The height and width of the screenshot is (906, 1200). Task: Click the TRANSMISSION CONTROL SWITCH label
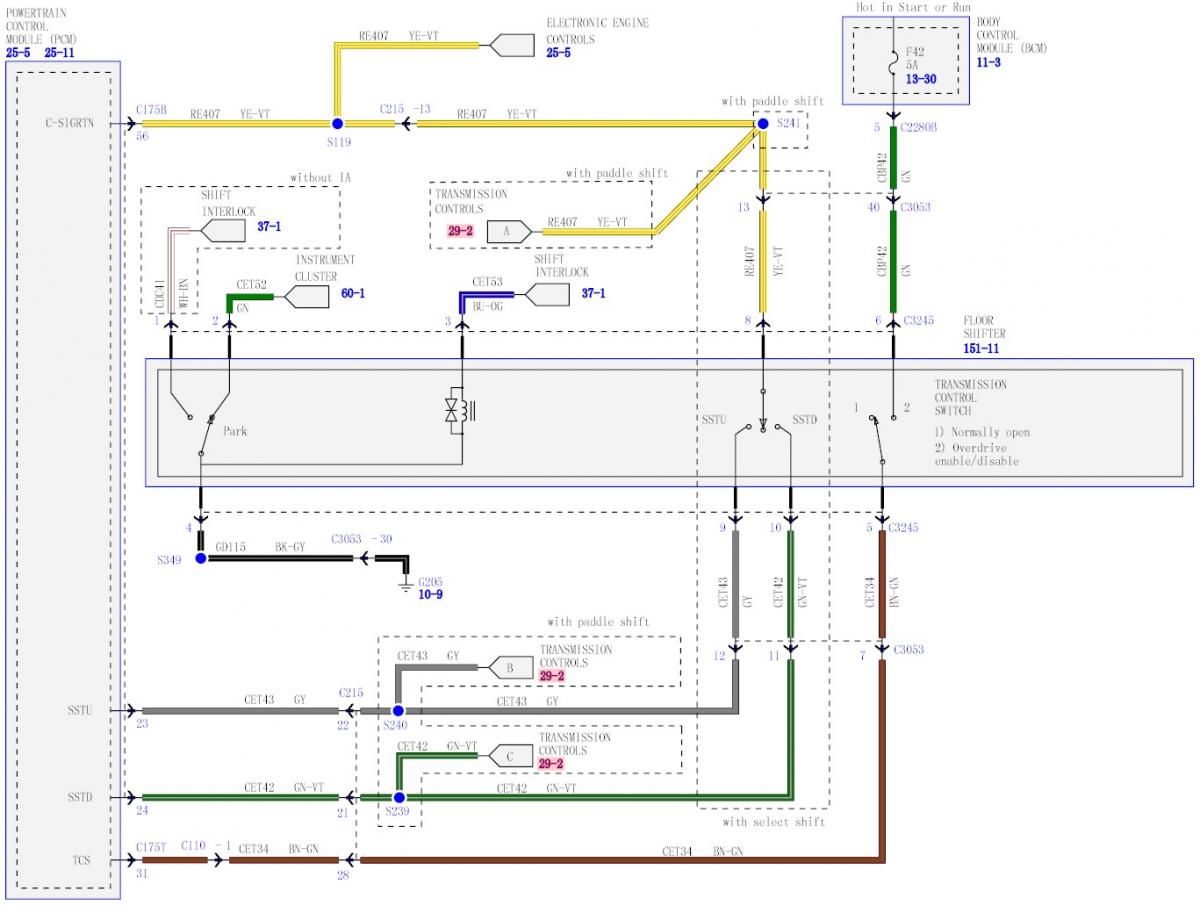(x=971, y=397)
